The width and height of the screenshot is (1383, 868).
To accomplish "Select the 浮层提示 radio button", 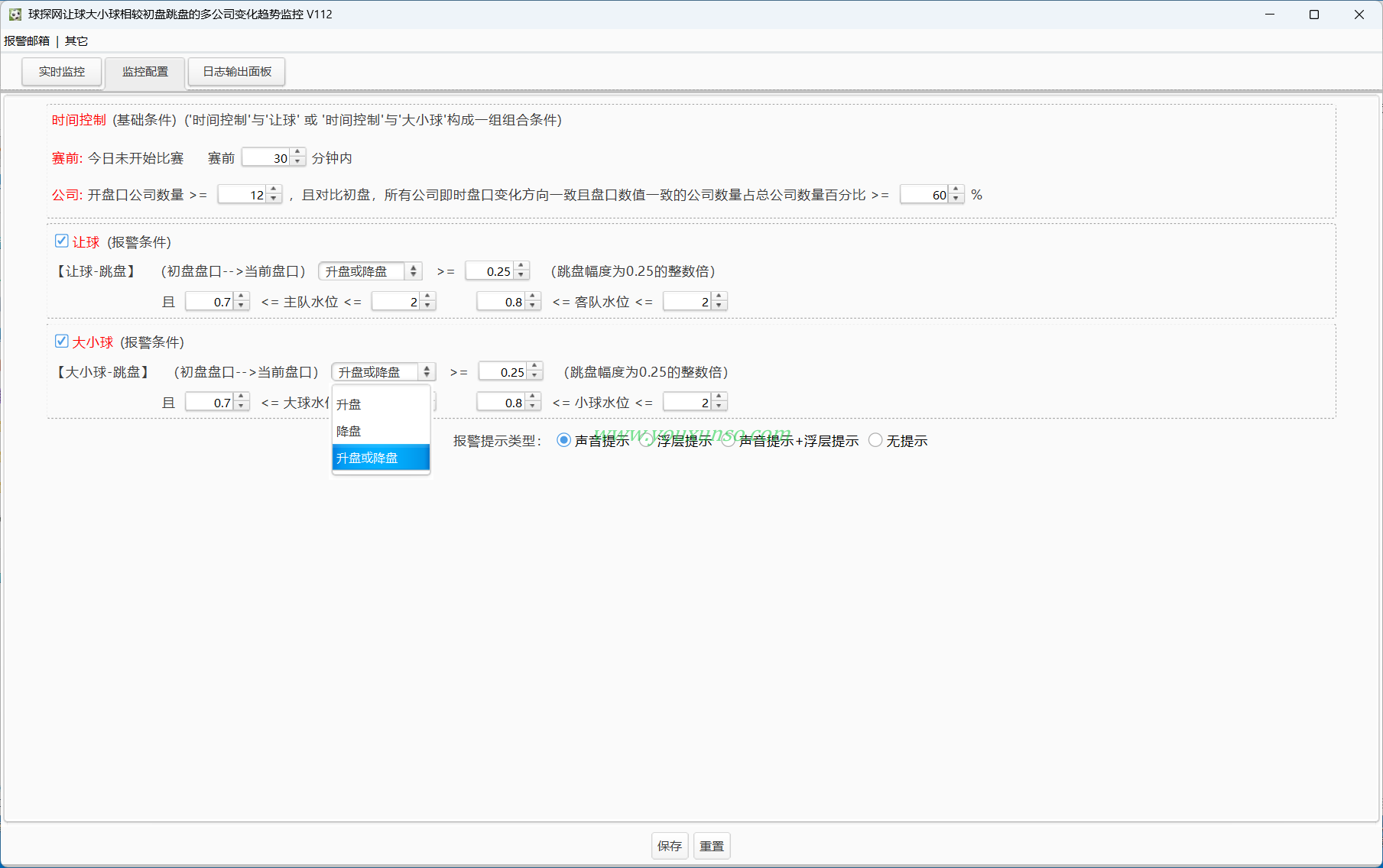I will pos(647,440).
